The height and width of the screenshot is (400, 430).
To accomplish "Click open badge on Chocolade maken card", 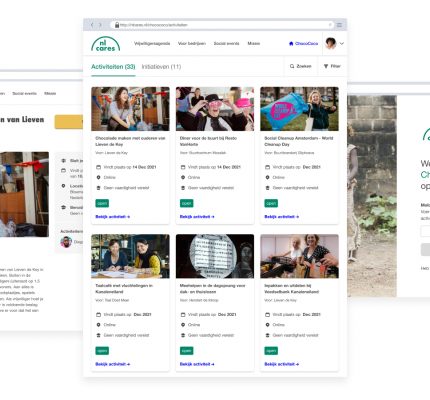I will pyautogui.click(x=102, y=203).
